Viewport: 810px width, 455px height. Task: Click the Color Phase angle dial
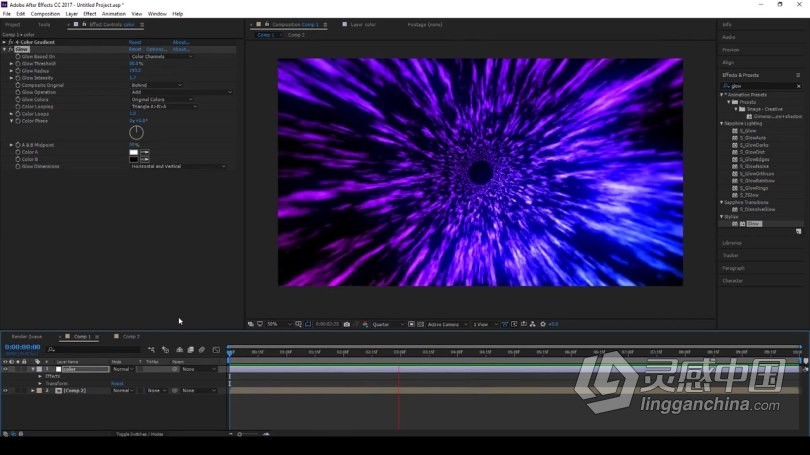click(x=136, y=133)
